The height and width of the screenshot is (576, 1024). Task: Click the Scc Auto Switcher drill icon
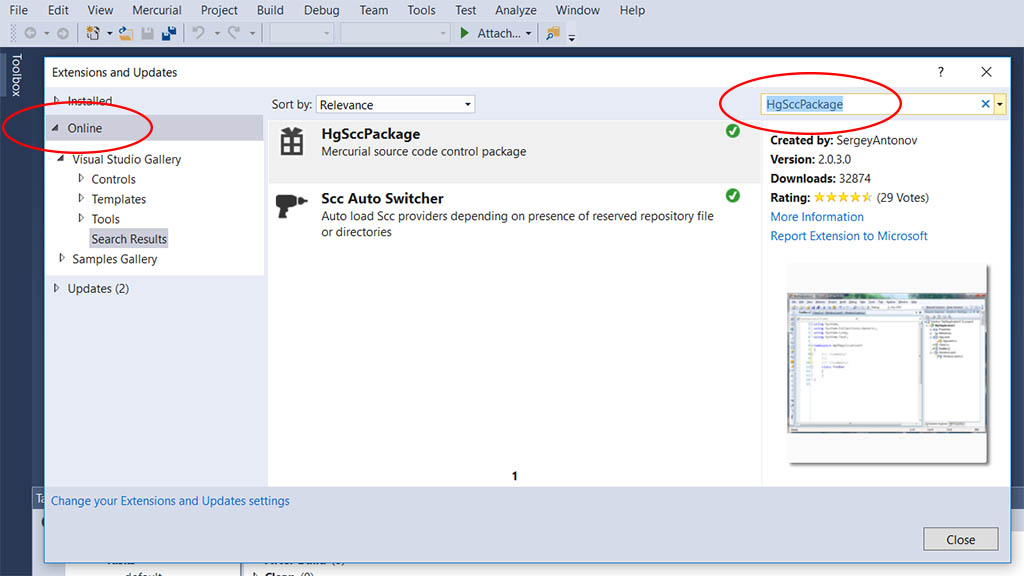click(291, 206)
